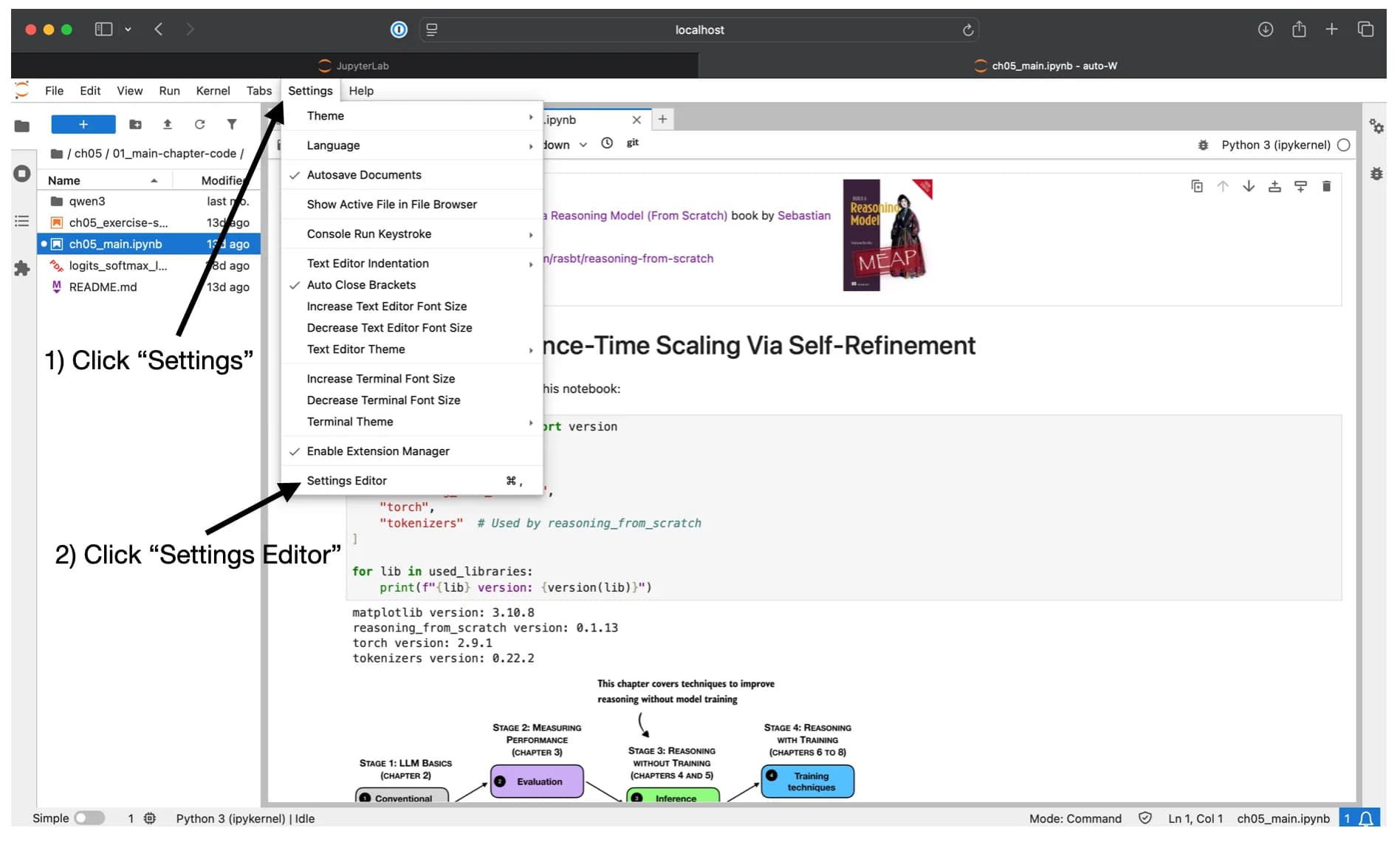
Task: Open the Help menu
Action: coord(361,91)
